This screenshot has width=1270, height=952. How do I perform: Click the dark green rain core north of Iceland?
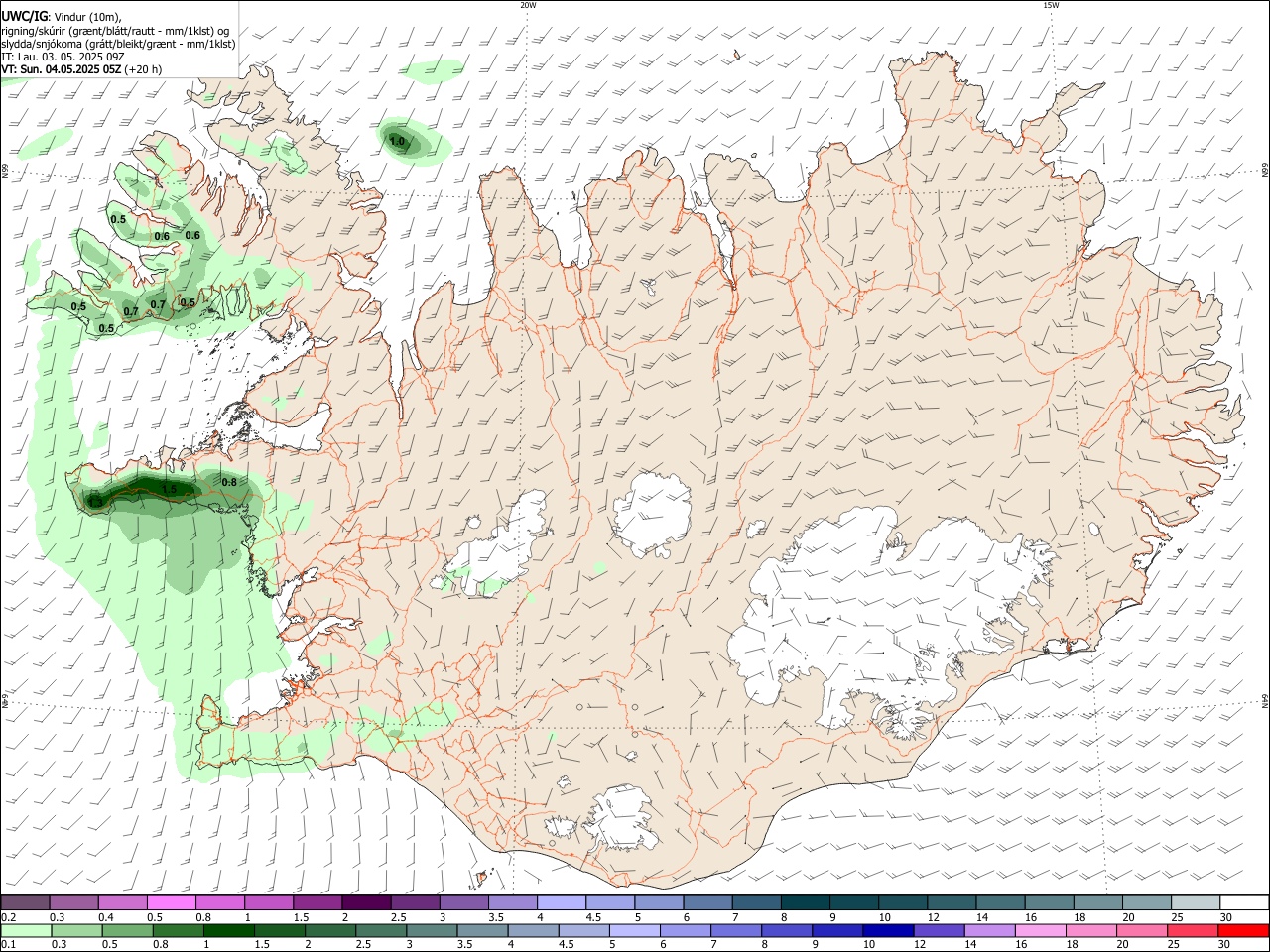pos(402,141)
